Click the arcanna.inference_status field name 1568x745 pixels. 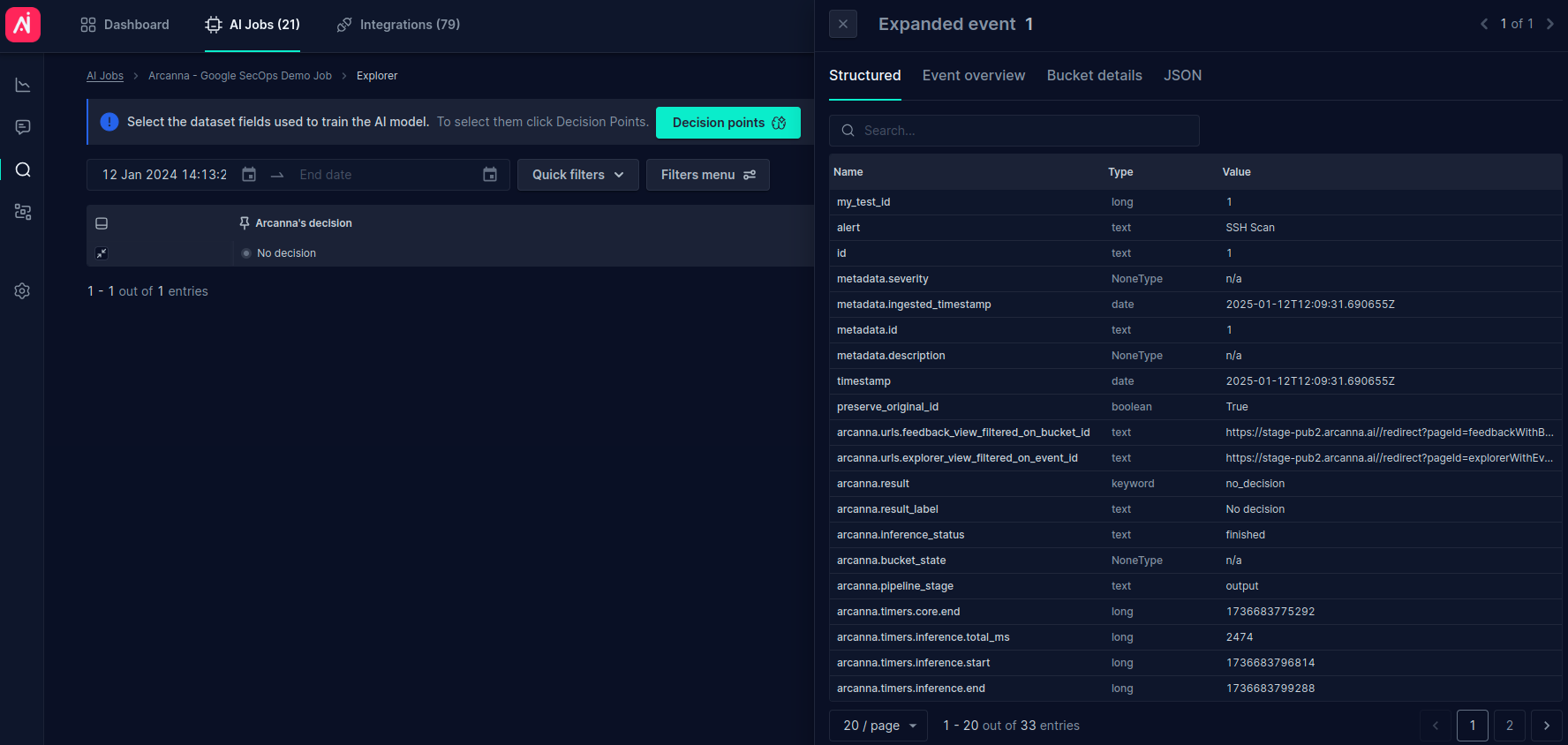point(901,535)
